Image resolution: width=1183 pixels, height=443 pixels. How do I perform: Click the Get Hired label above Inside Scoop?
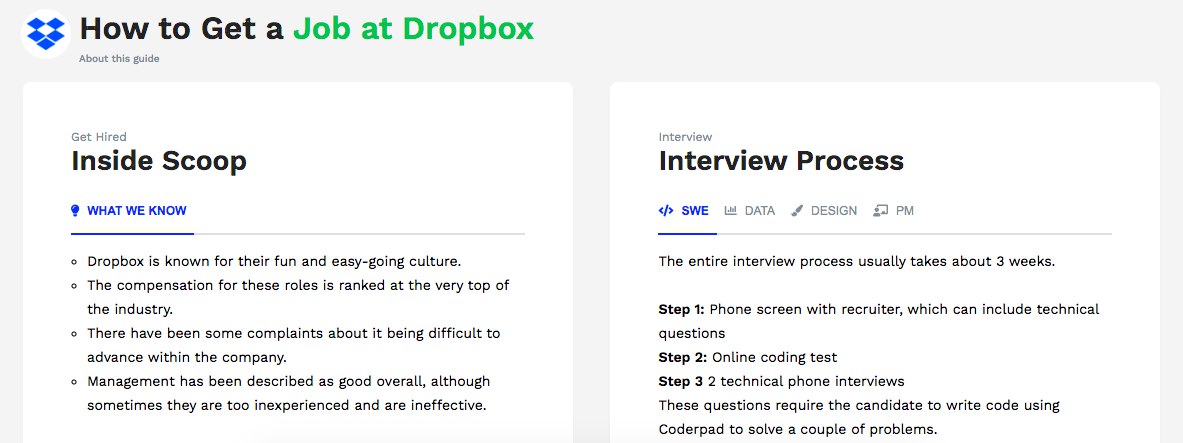(99, 137)
